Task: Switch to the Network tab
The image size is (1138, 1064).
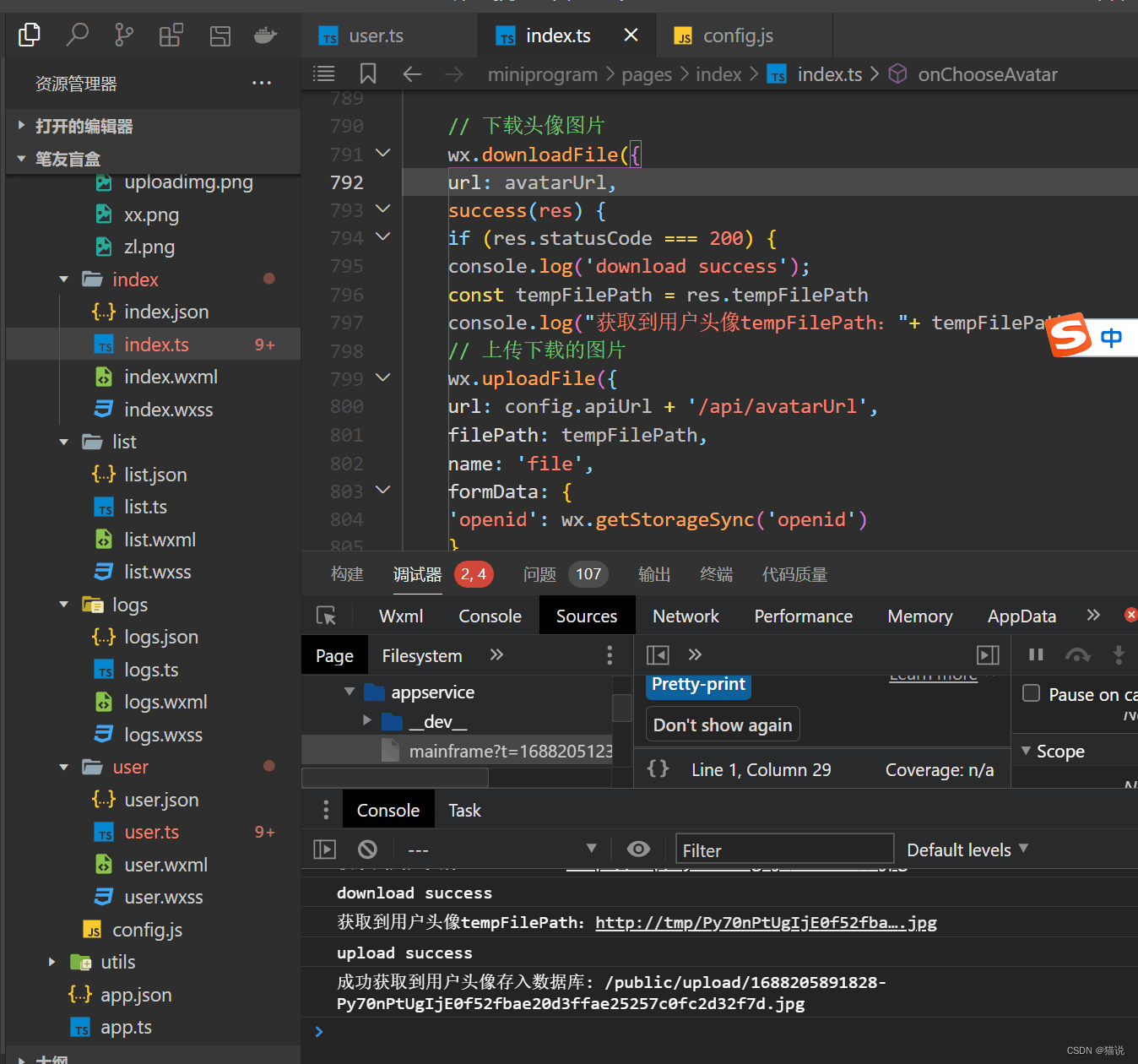Action: coord(685,616)
